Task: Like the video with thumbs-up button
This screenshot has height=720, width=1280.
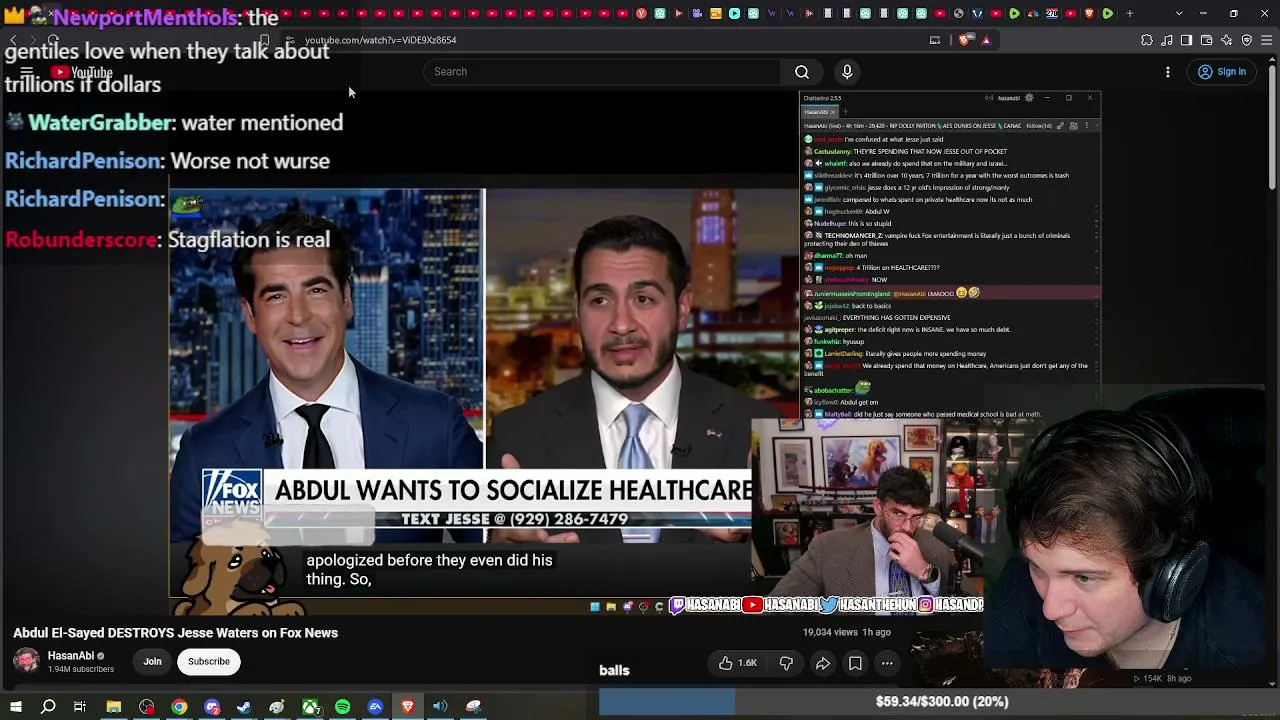Action: [x=737, y=663]
